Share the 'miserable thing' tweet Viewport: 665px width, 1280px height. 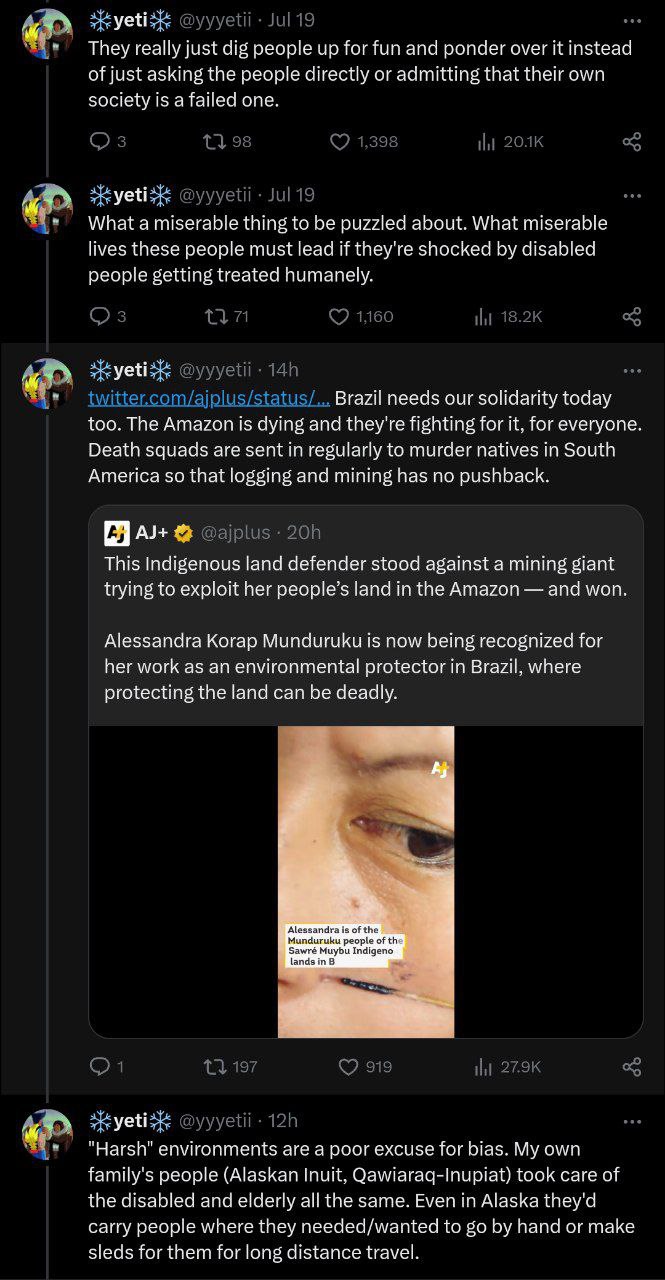point(631,317)
